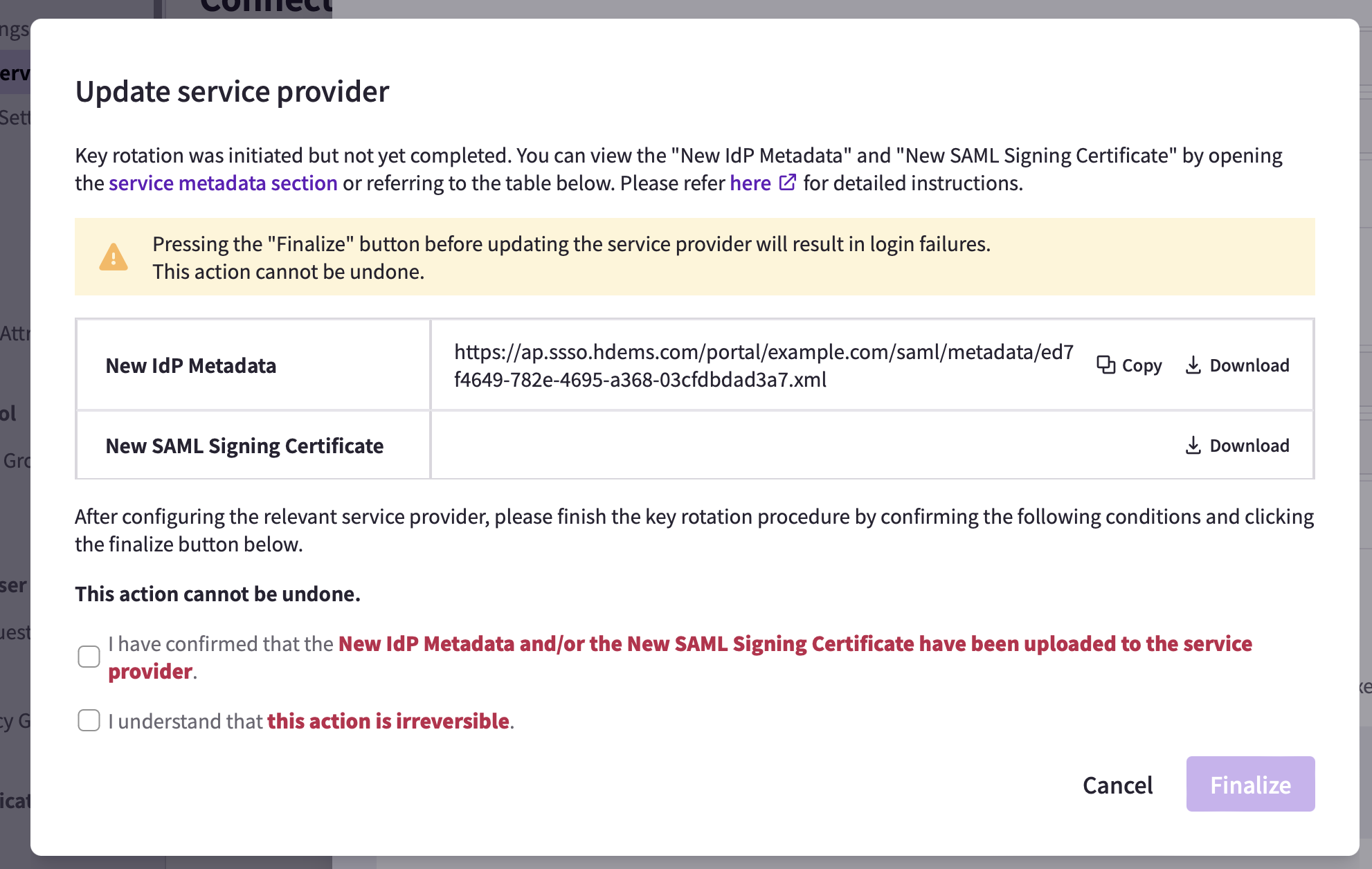Open the "here" detailed instructions link
This screenshot has height=869, width=1372.
click(x=750, y=183)
